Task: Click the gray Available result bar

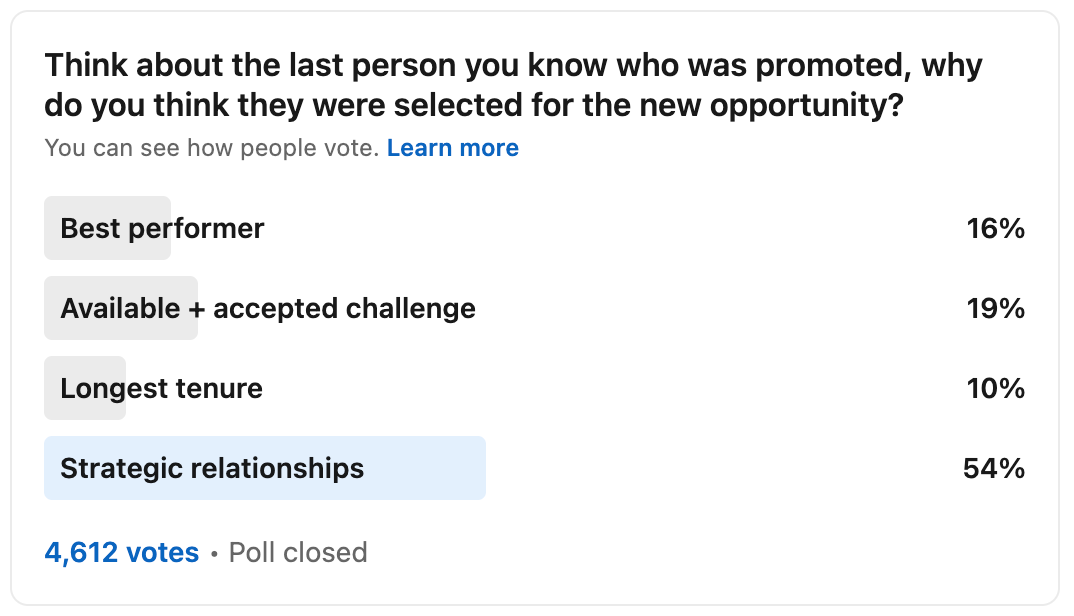Action: coord(121,308)
